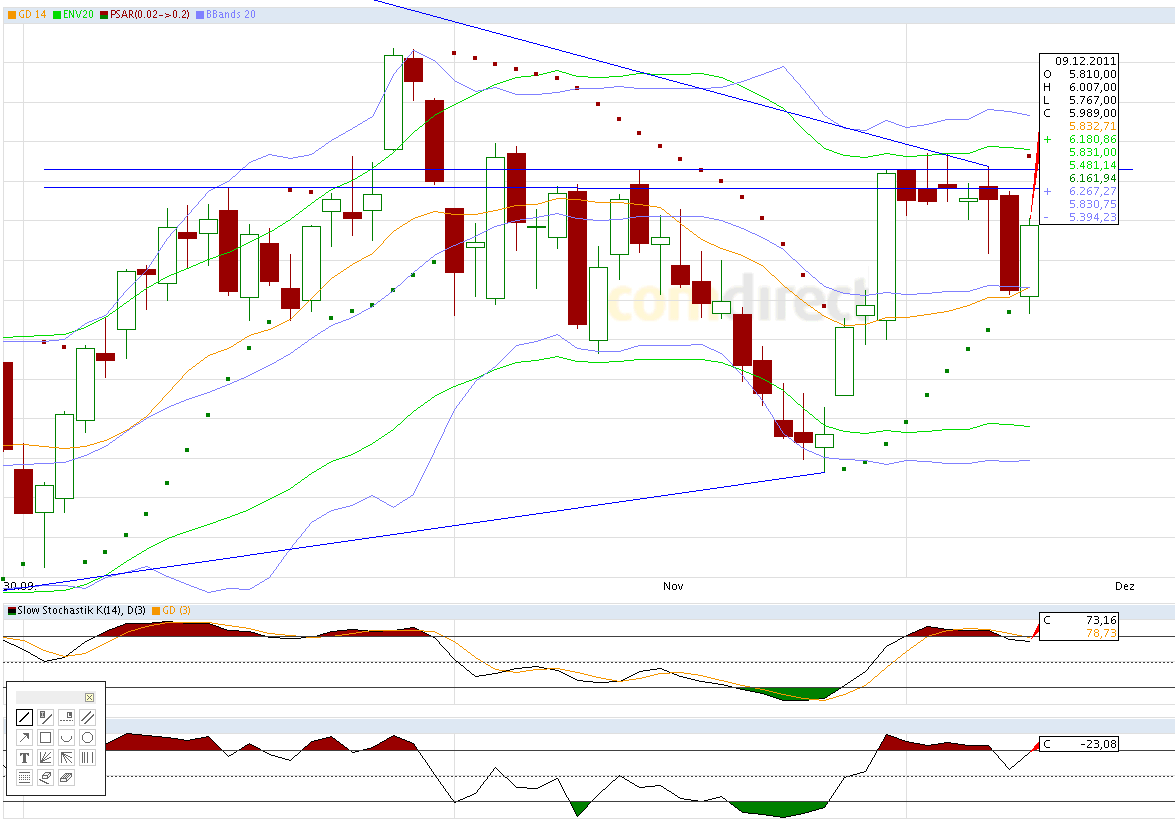
Task: Close the drawing tools palette
Action: click(x=89, y=697)
